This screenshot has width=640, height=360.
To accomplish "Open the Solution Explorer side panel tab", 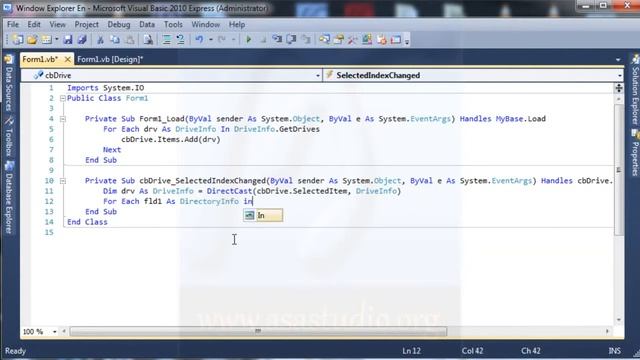I will (635, 90).
